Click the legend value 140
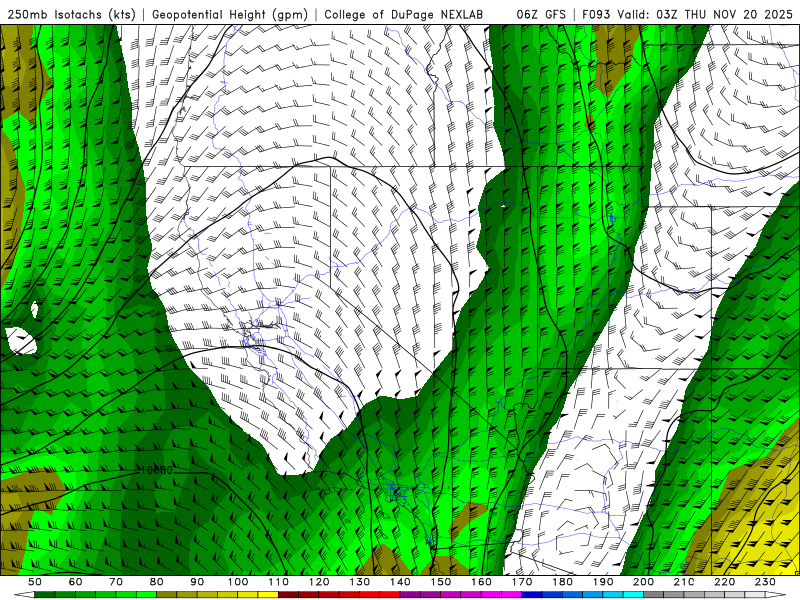 click(400, 582)
